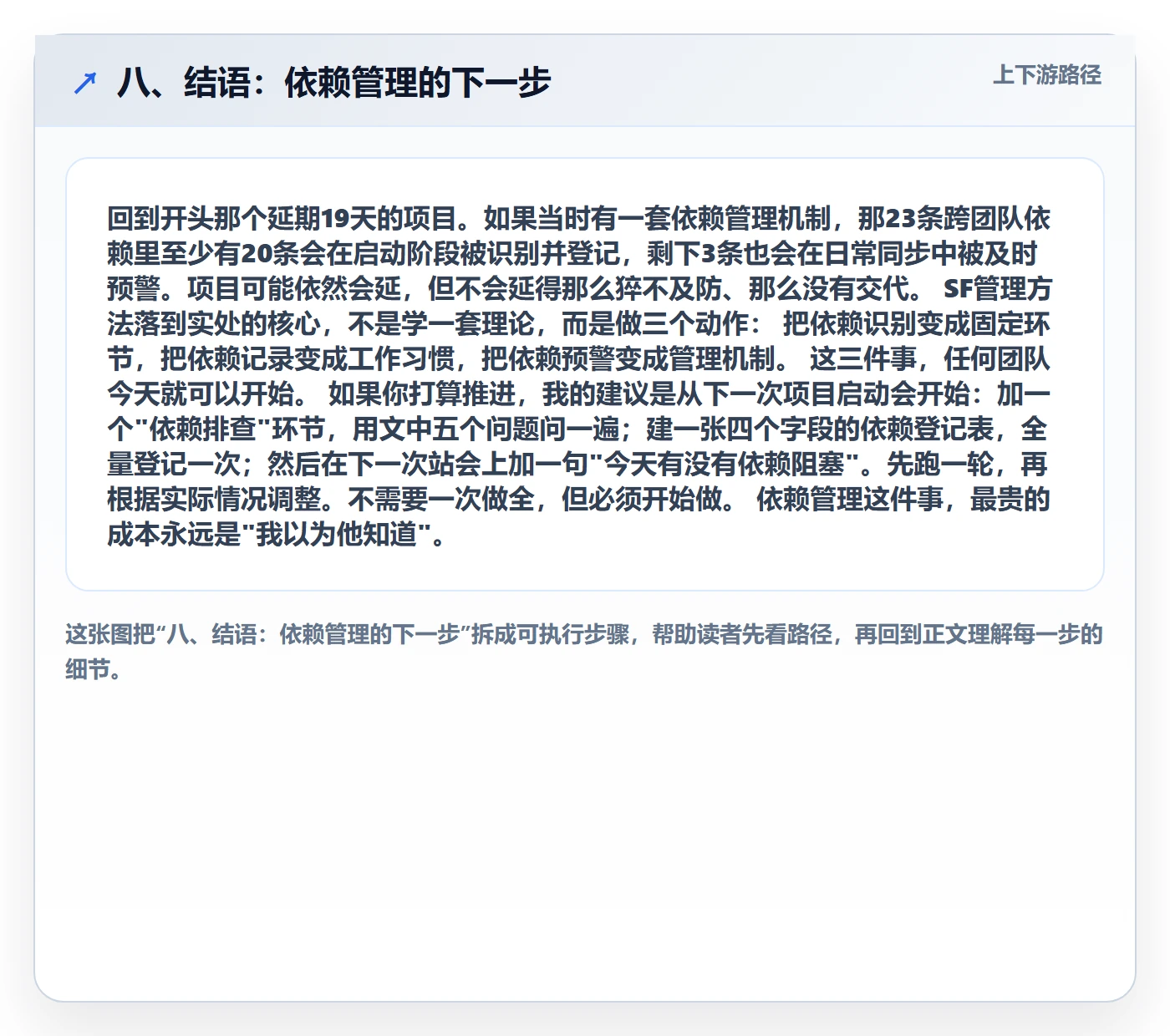
Task: Click the blue arrow icon beside the heading
Action: tap(85, 83)
